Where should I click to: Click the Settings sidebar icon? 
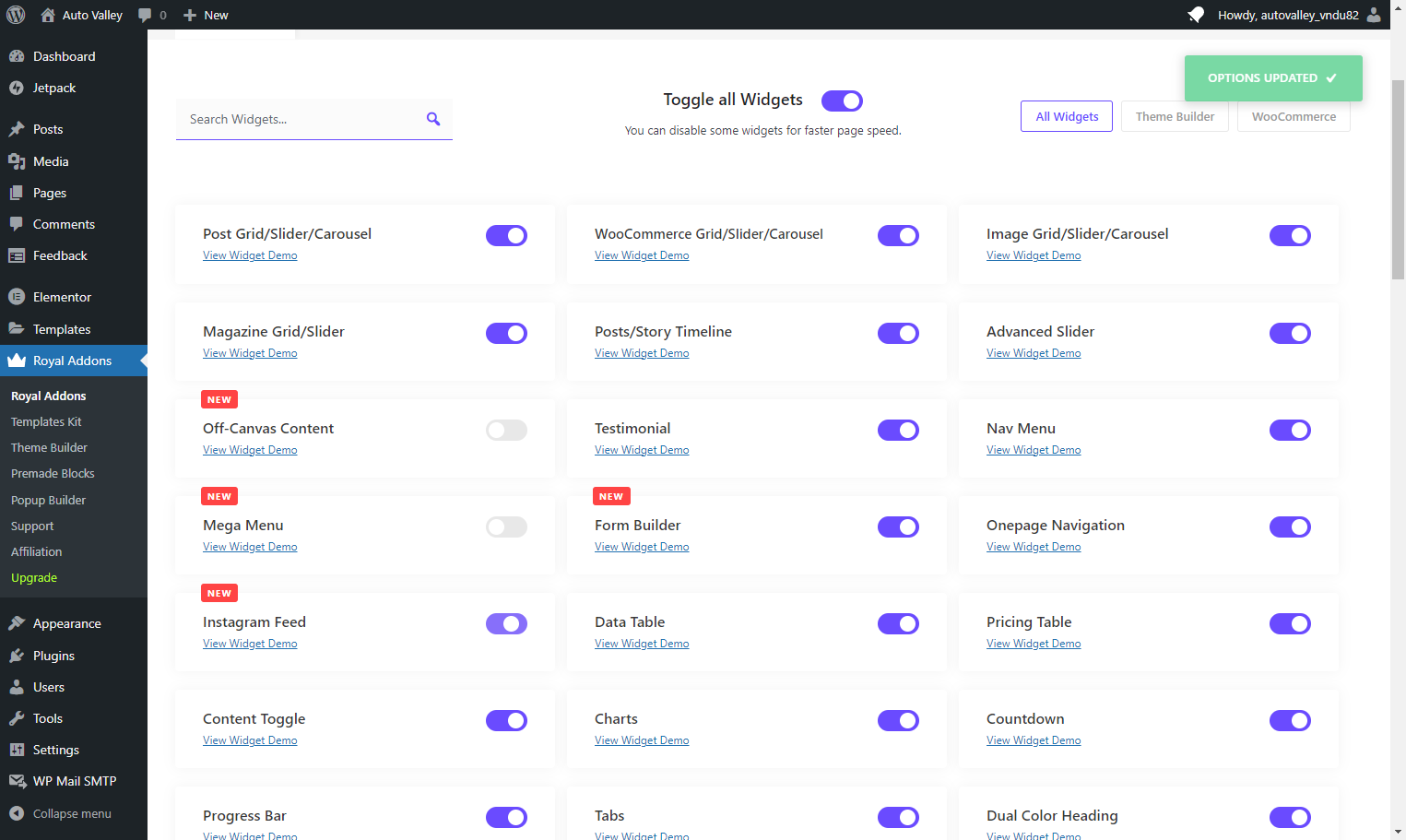(17, 750)
